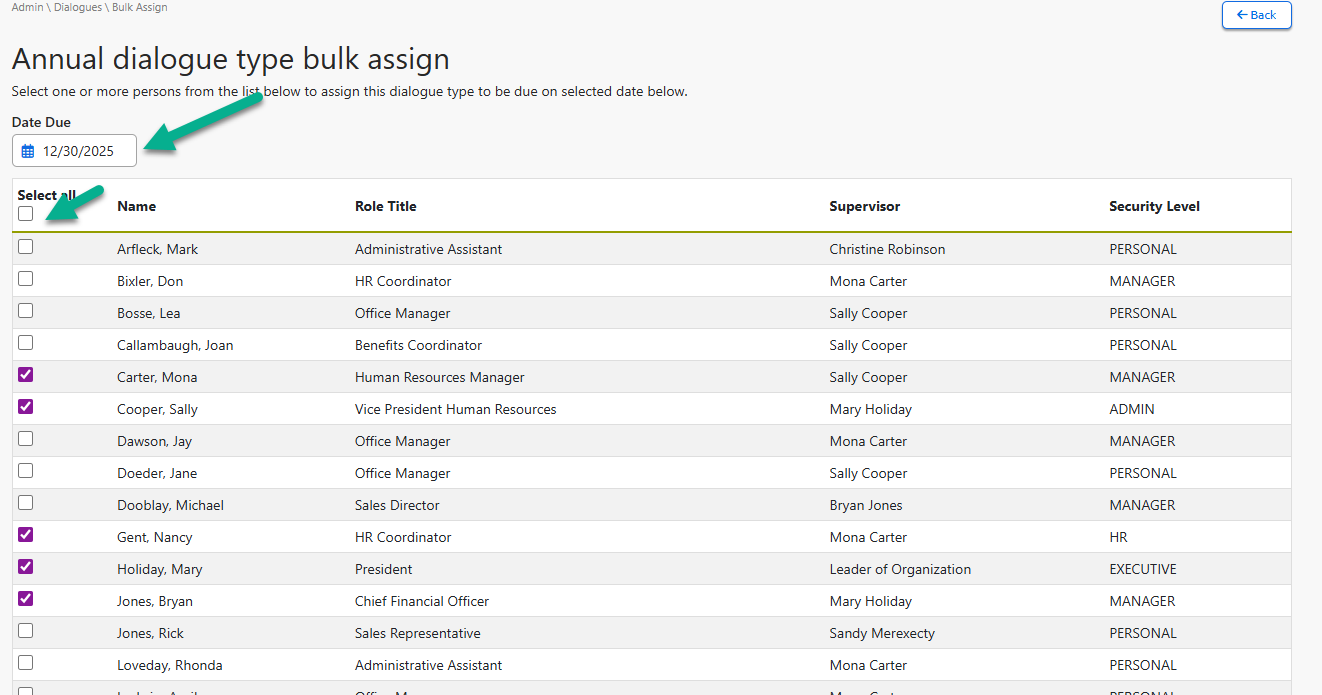This screenshot has height=695, width=1322.
Task: Uncheck the Holiday, Mary checkbox
Action: click(x=26, y=567)
